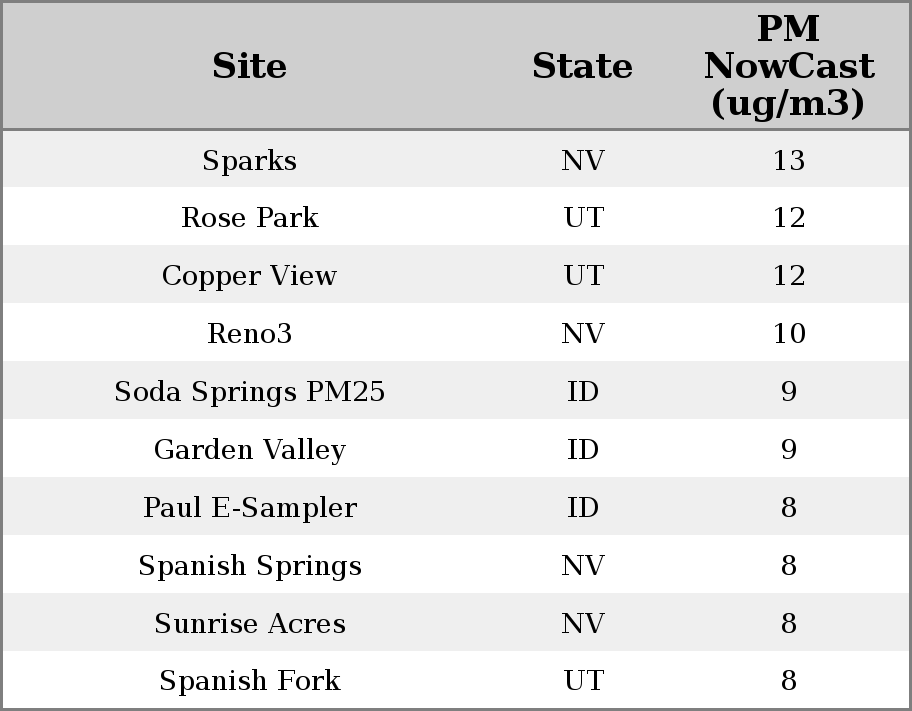Click the Garden Valley site name

click(249, 450)
